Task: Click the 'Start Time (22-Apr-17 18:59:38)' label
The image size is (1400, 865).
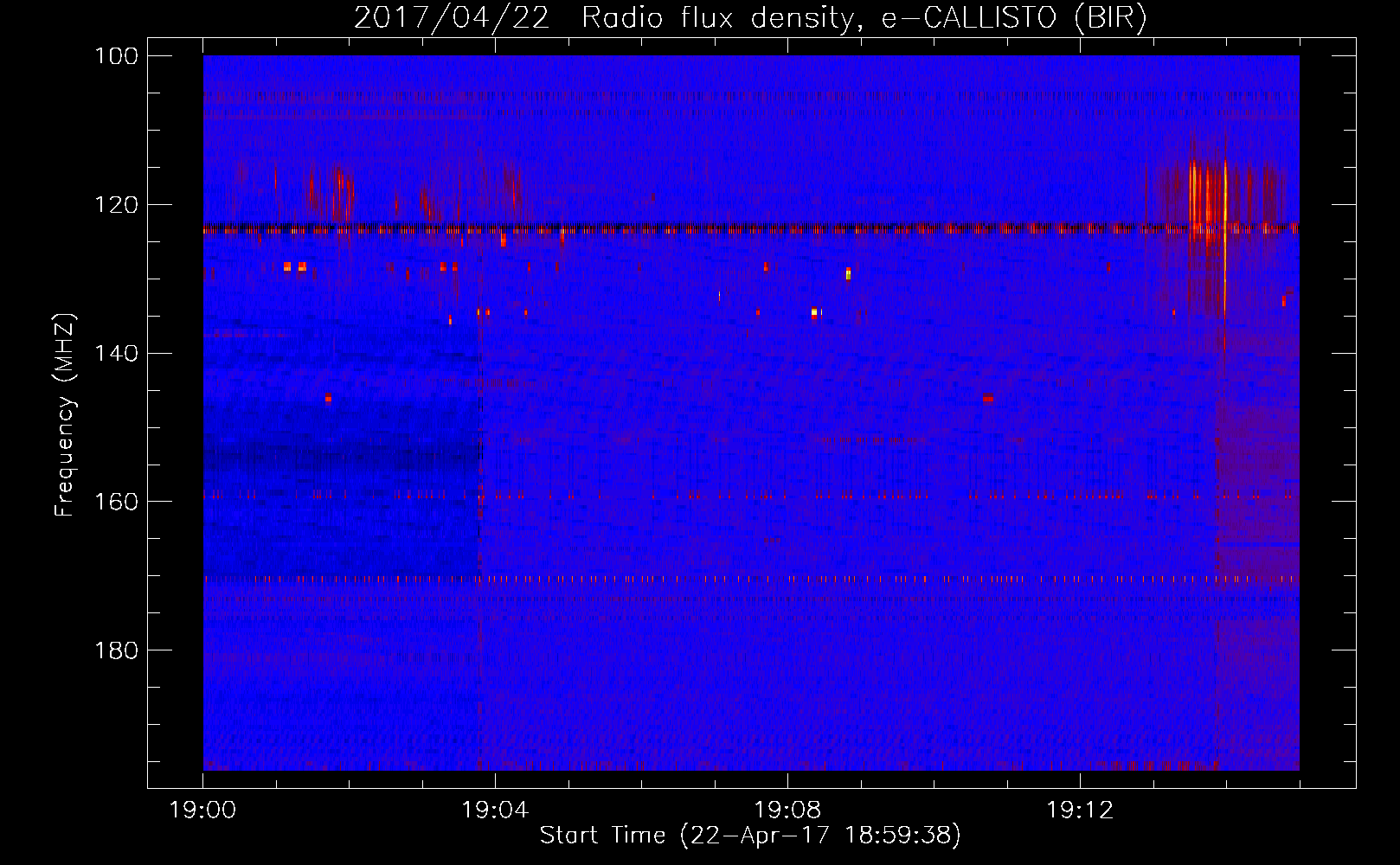Action: point(750,836)
